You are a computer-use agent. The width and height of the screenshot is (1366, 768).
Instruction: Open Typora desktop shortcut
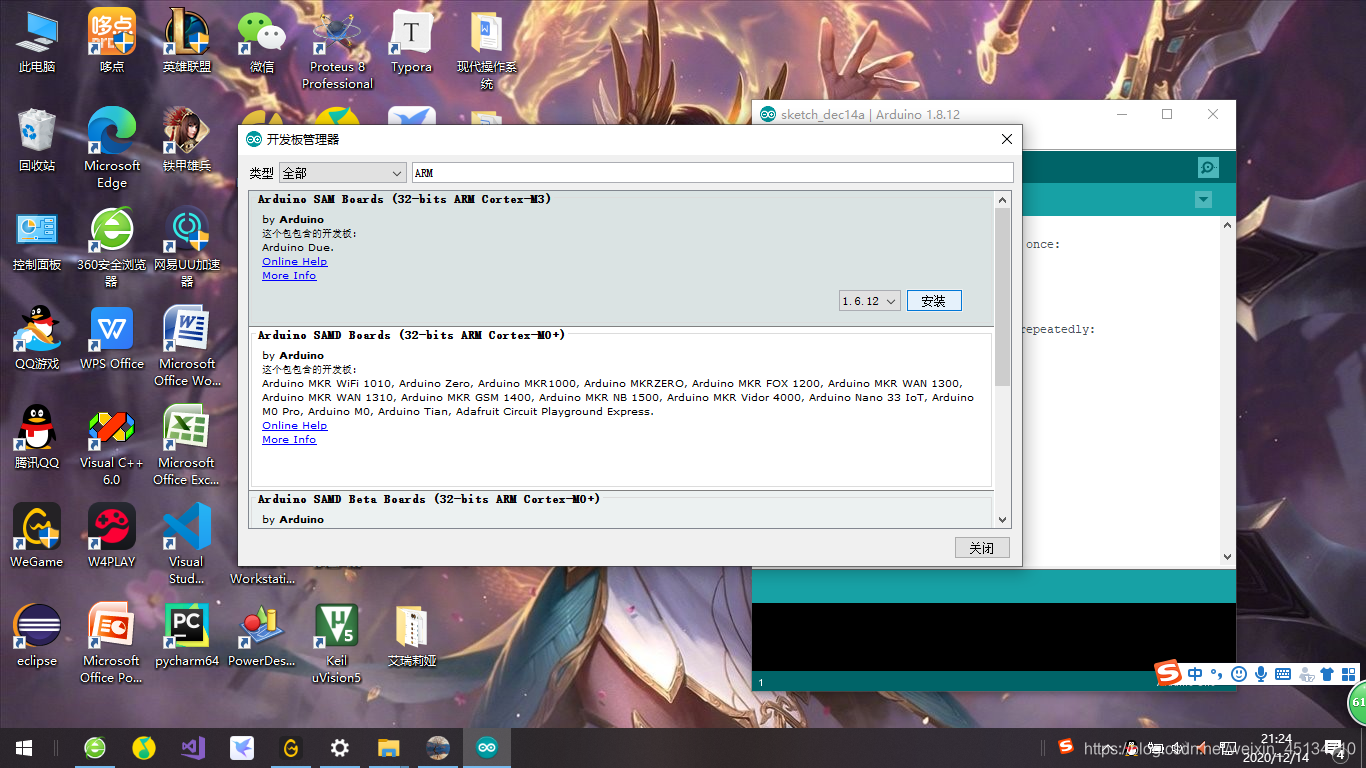click(x=411, y=42)
